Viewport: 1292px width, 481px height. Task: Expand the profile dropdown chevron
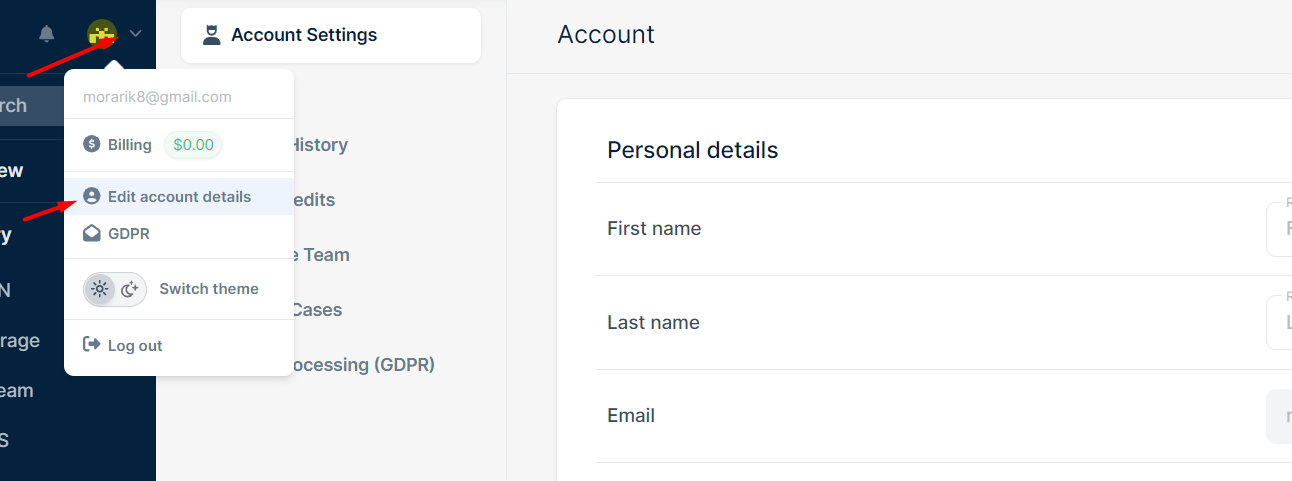click(x=136, y=34)
